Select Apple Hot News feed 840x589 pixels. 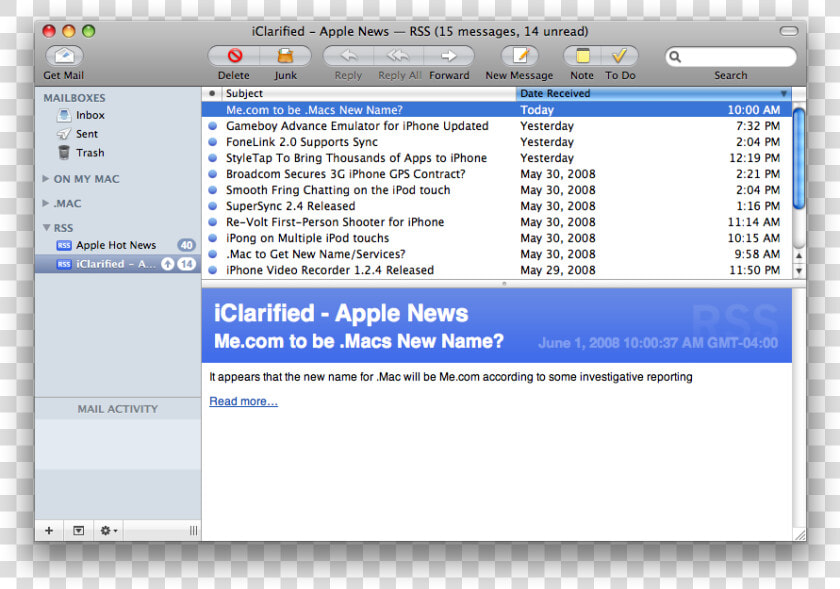pyautogui.click(x=118, y=245)
